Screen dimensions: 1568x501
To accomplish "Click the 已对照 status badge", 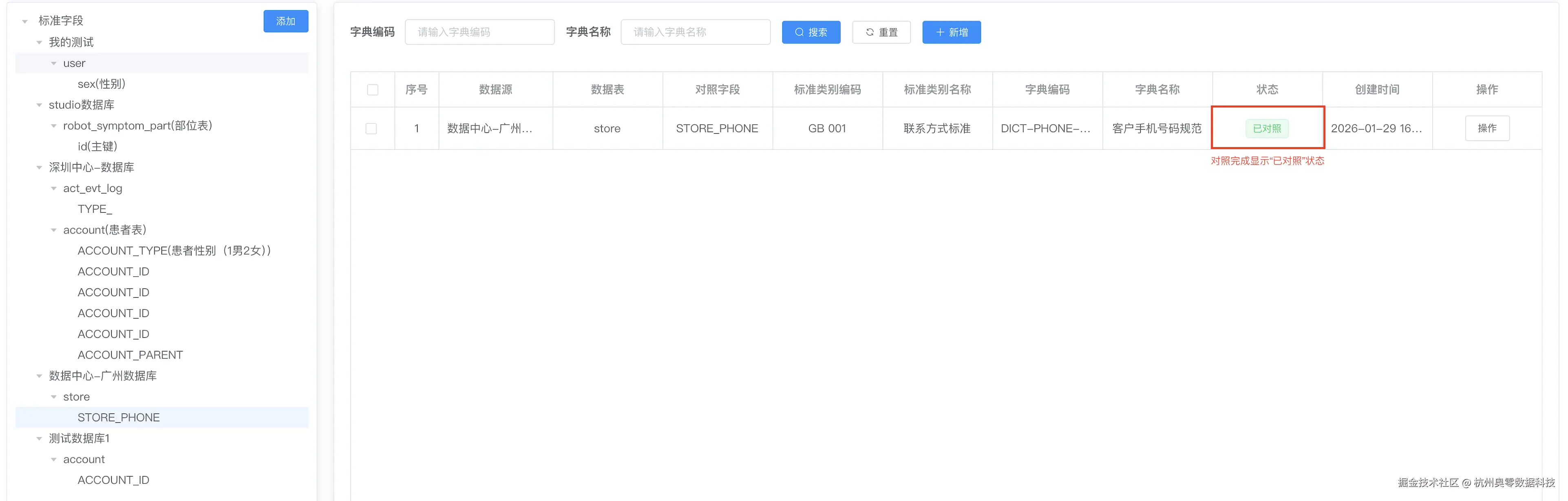I will point(1267,128).
